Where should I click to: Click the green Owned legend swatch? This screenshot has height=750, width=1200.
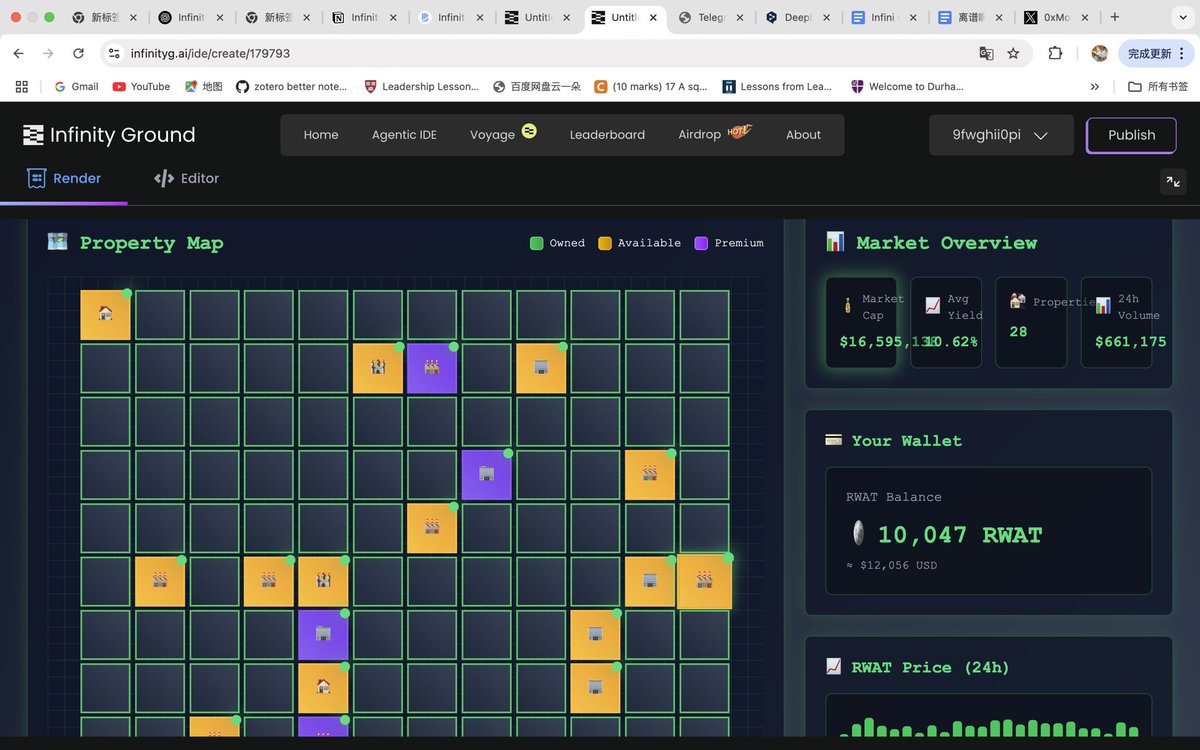[537, 243]
